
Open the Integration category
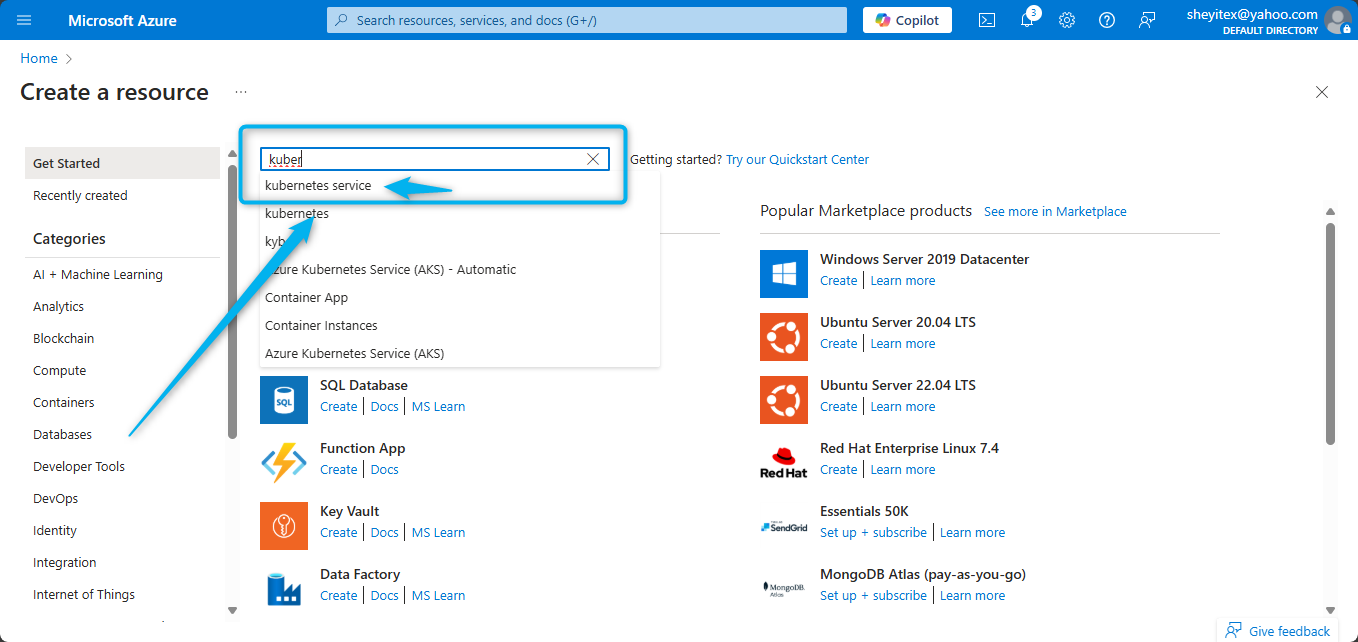click(65, 562)
